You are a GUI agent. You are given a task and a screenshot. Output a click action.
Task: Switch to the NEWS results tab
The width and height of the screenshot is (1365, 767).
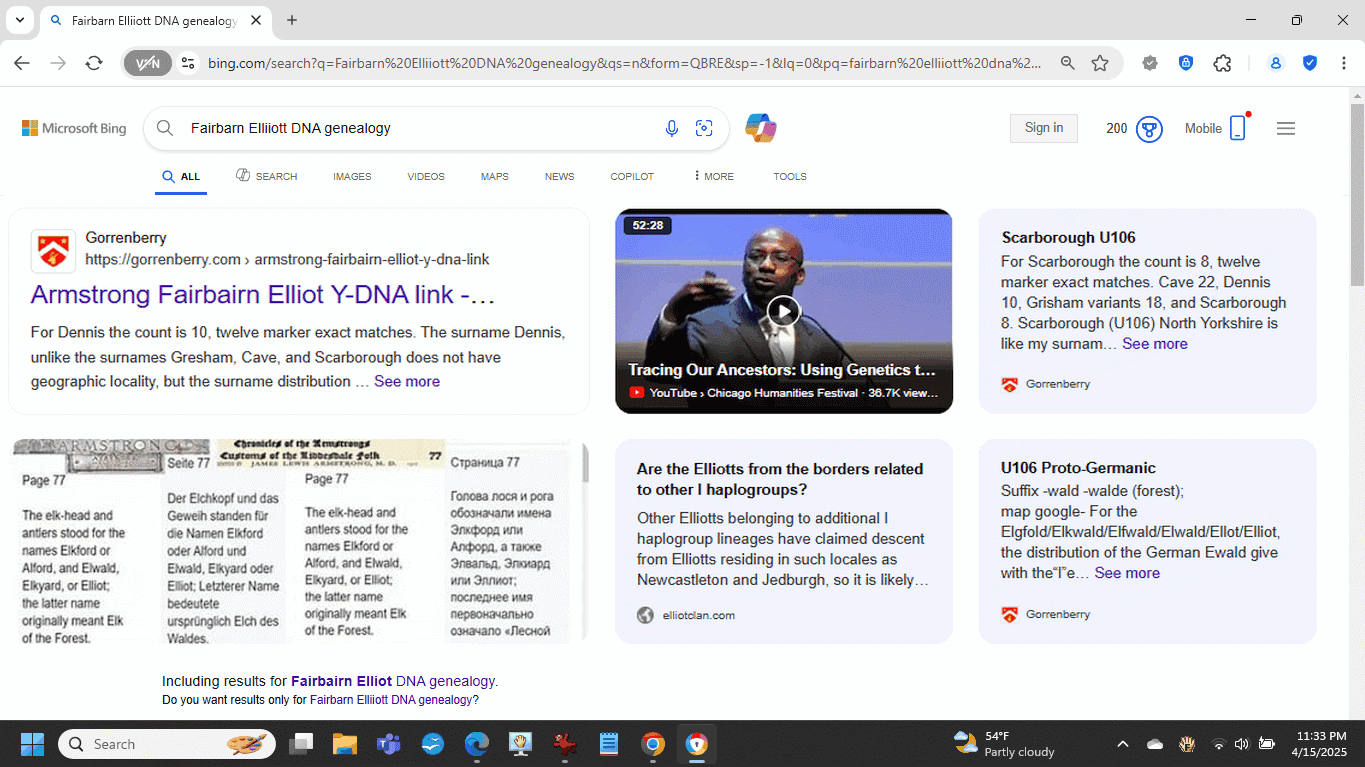(559, 176)
